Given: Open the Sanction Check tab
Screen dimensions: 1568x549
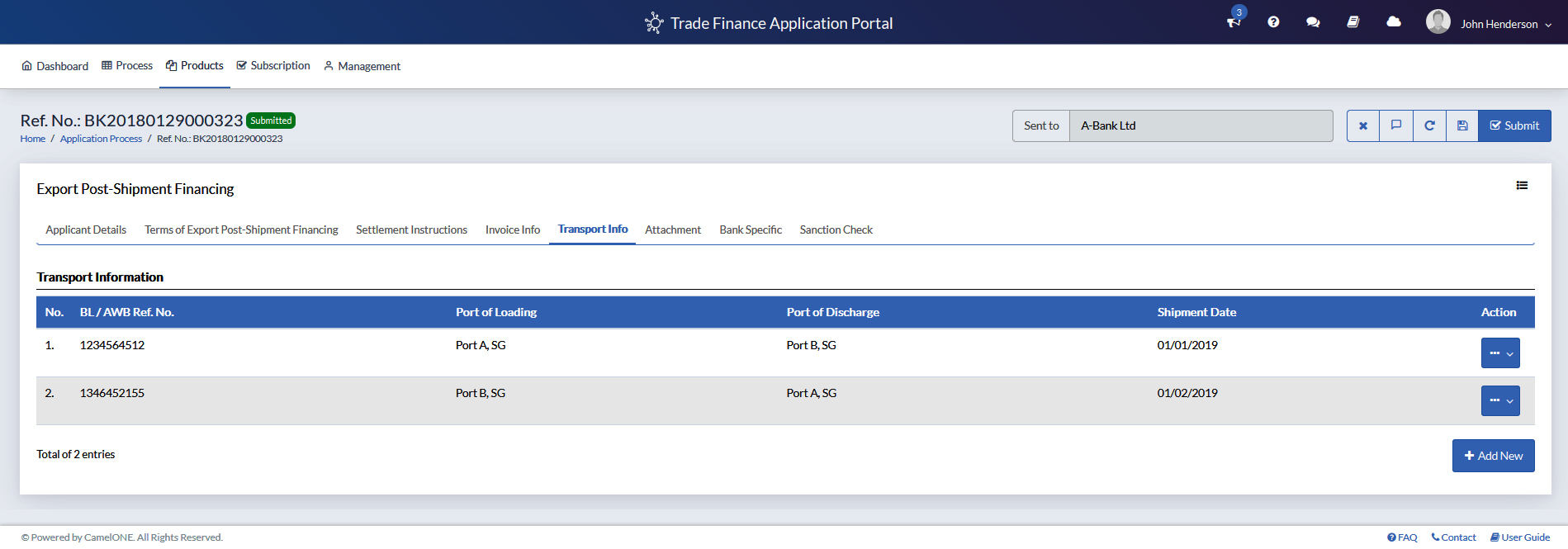Looking at the screenshot, I should [836, 230].
